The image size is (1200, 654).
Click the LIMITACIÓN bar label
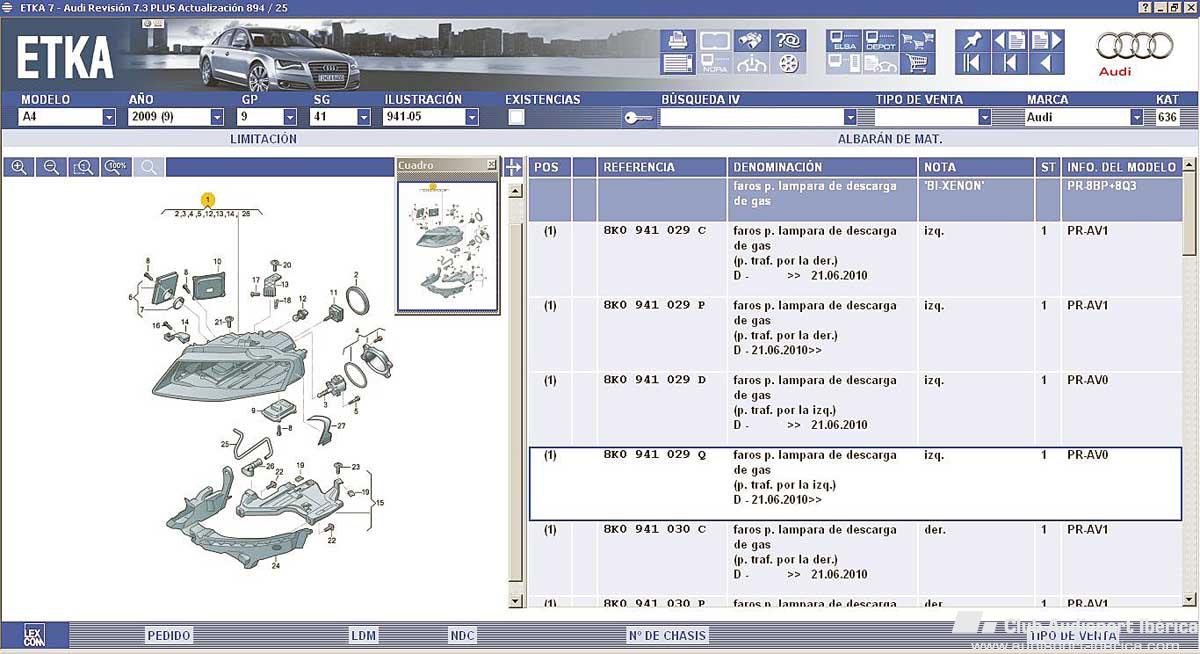point(264,139)
